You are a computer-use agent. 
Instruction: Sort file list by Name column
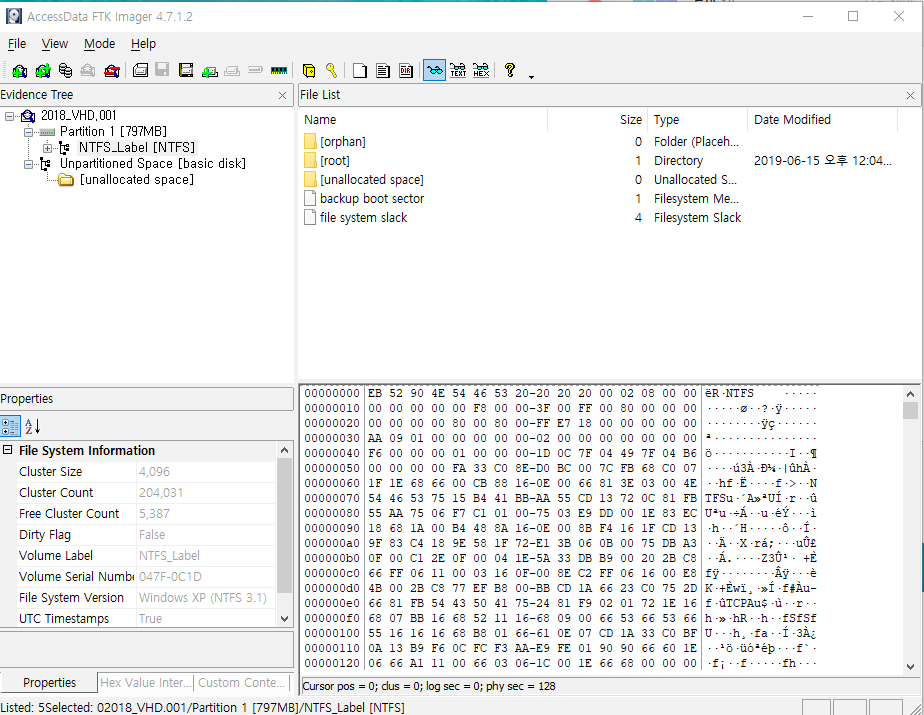tap(423, 120)
